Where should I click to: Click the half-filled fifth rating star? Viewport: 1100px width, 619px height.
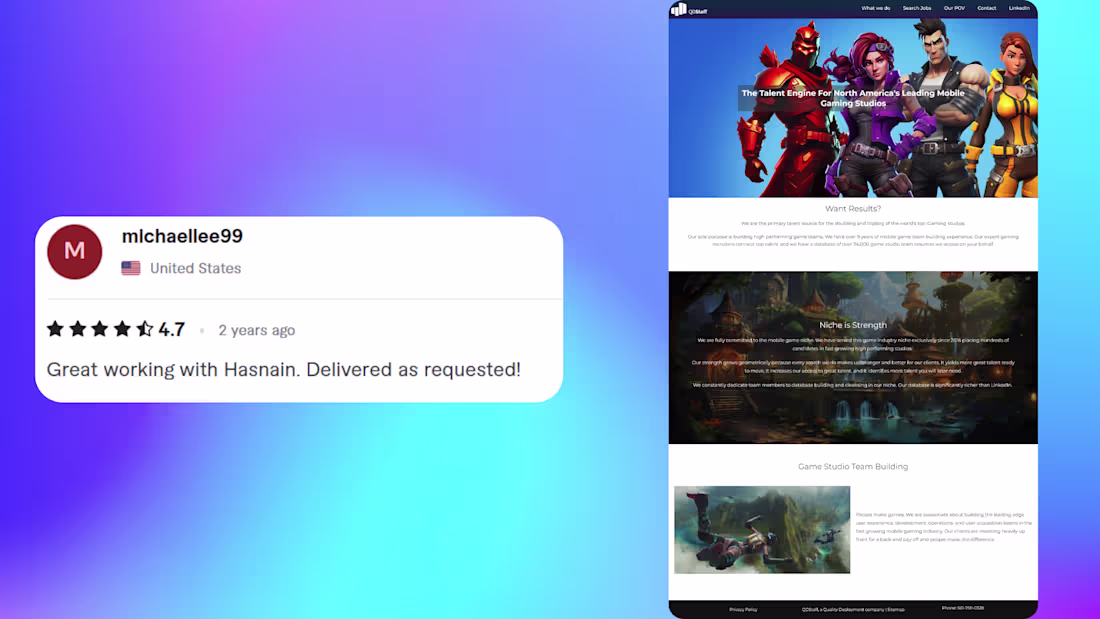pyautogui.click(x=146, y=328)
